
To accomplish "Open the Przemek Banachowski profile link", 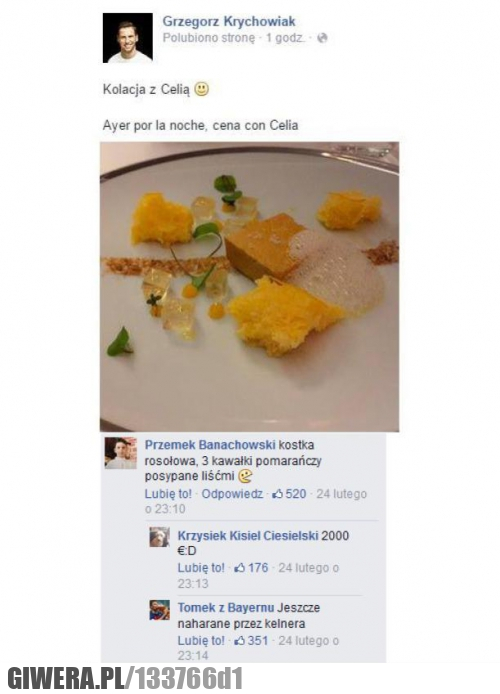I will (210, 445).
